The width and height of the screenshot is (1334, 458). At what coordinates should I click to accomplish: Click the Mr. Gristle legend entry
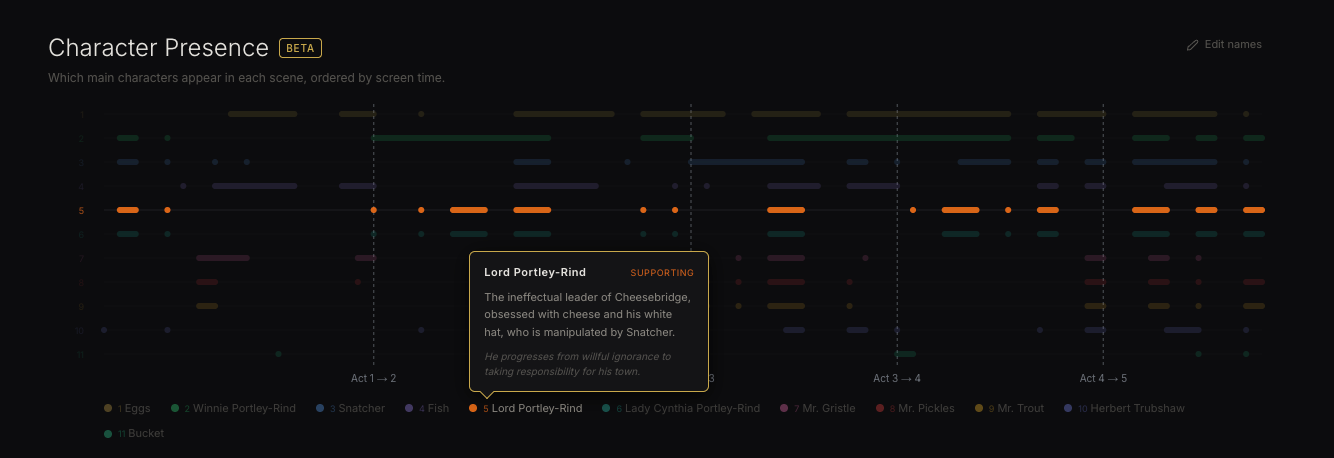point(823,408)
